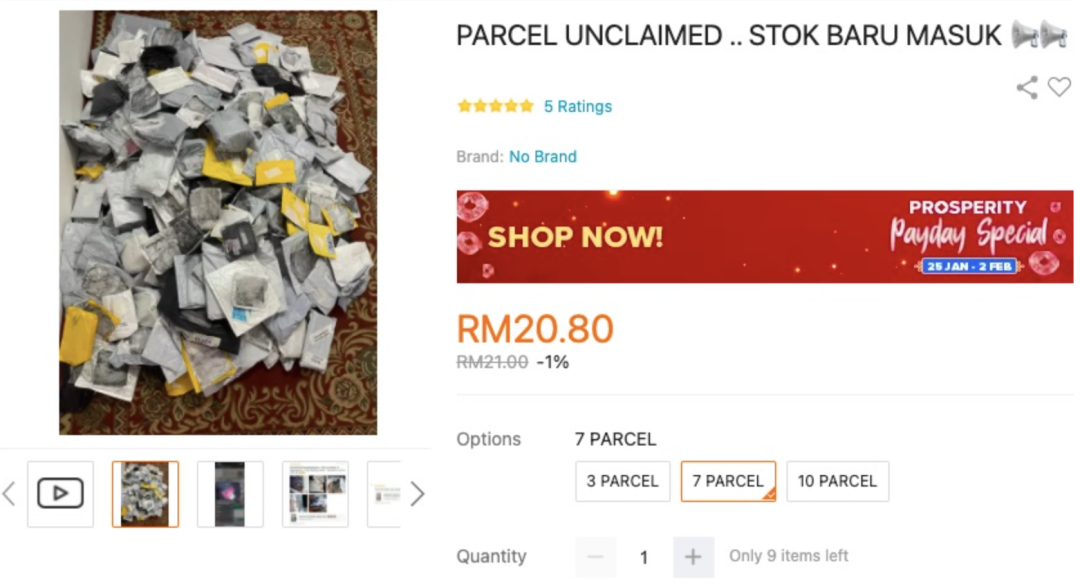Open the 5 Ratings reviews page
Viewport: 1080px width, 587px height.
click(x=580, y=105)
